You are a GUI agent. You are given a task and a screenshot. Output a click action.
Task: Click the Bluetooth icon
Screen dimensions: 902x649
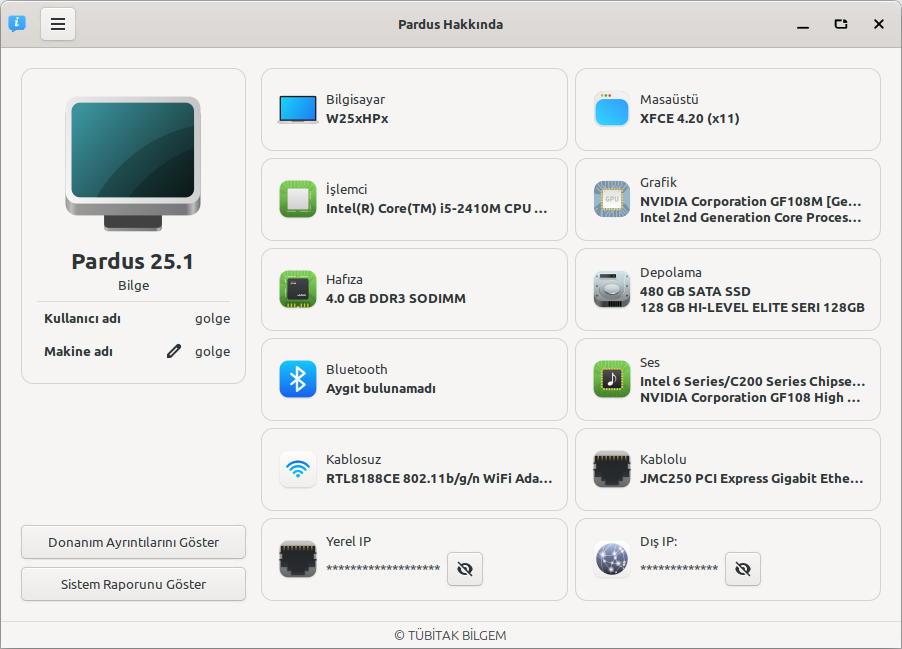point(298,379)
